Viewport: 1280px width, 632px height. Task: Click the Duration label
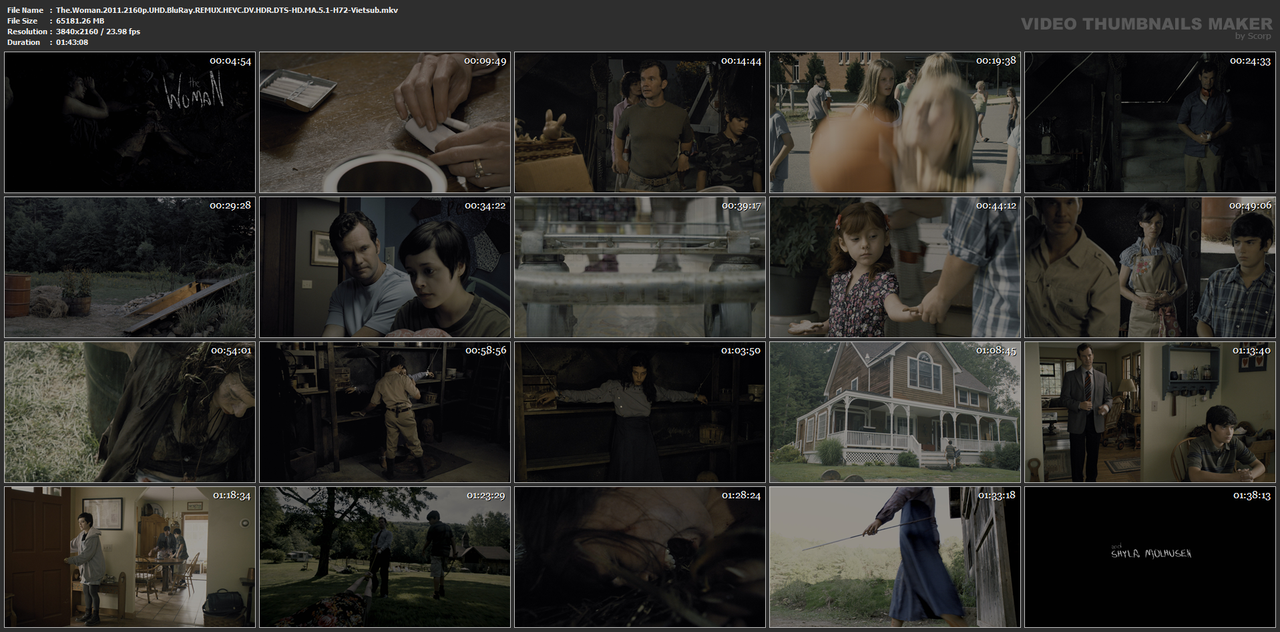point(23,42)
